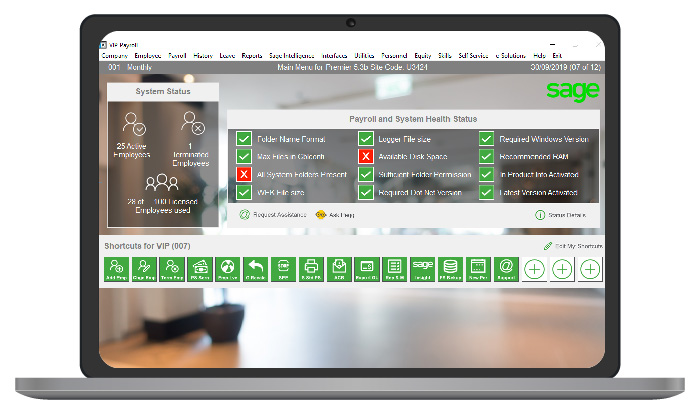The width and height of the screenshot is (700, 414).
Task: Click the Latest Version Activated check
Action: (486, 192)
